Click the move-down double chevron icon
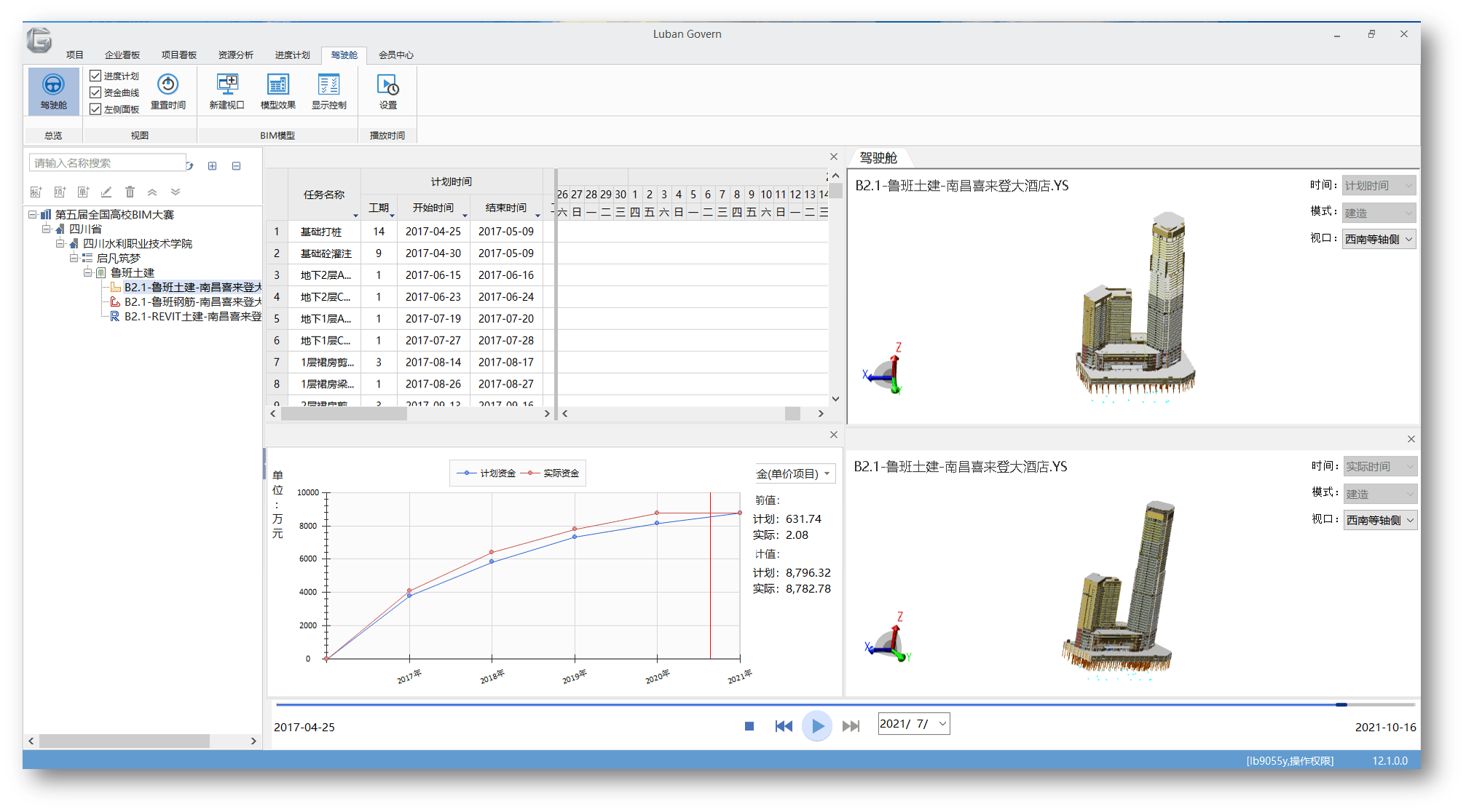The height and width of the screenshot is (812, 1466). (x=176, y=192)
